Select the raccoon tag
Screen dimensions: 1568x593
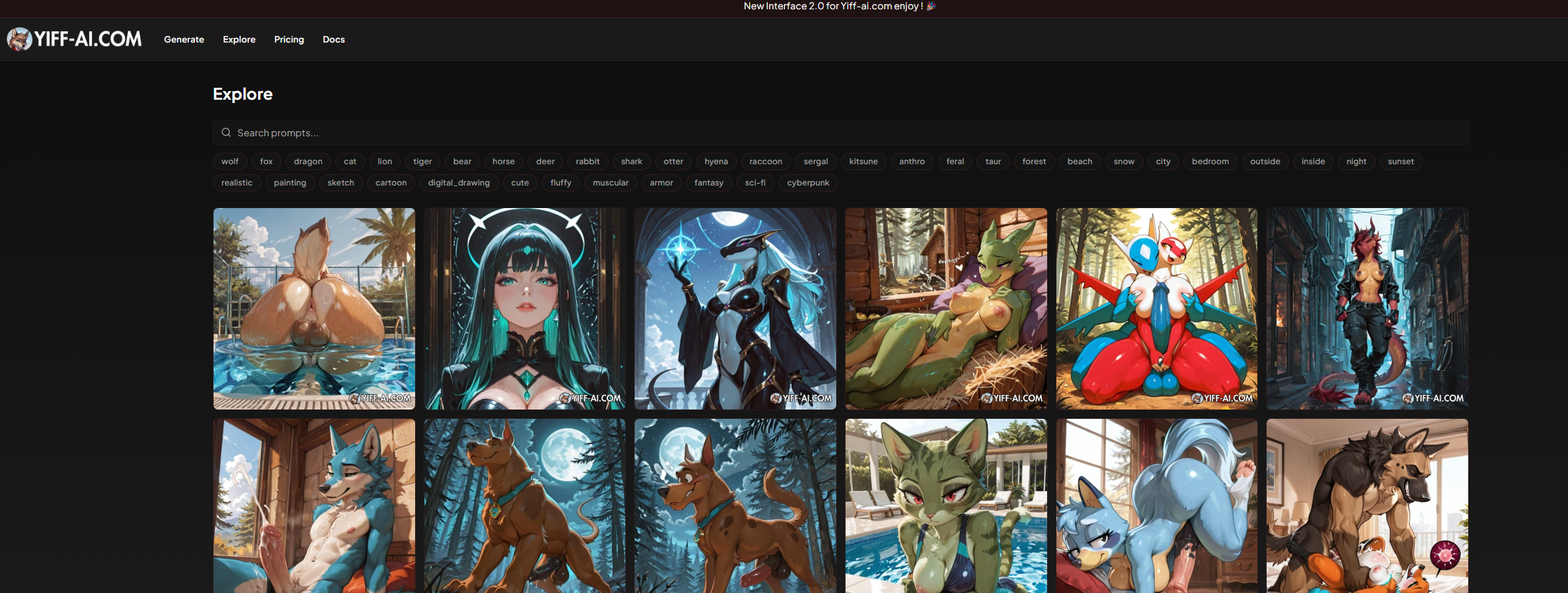point(766,162)
